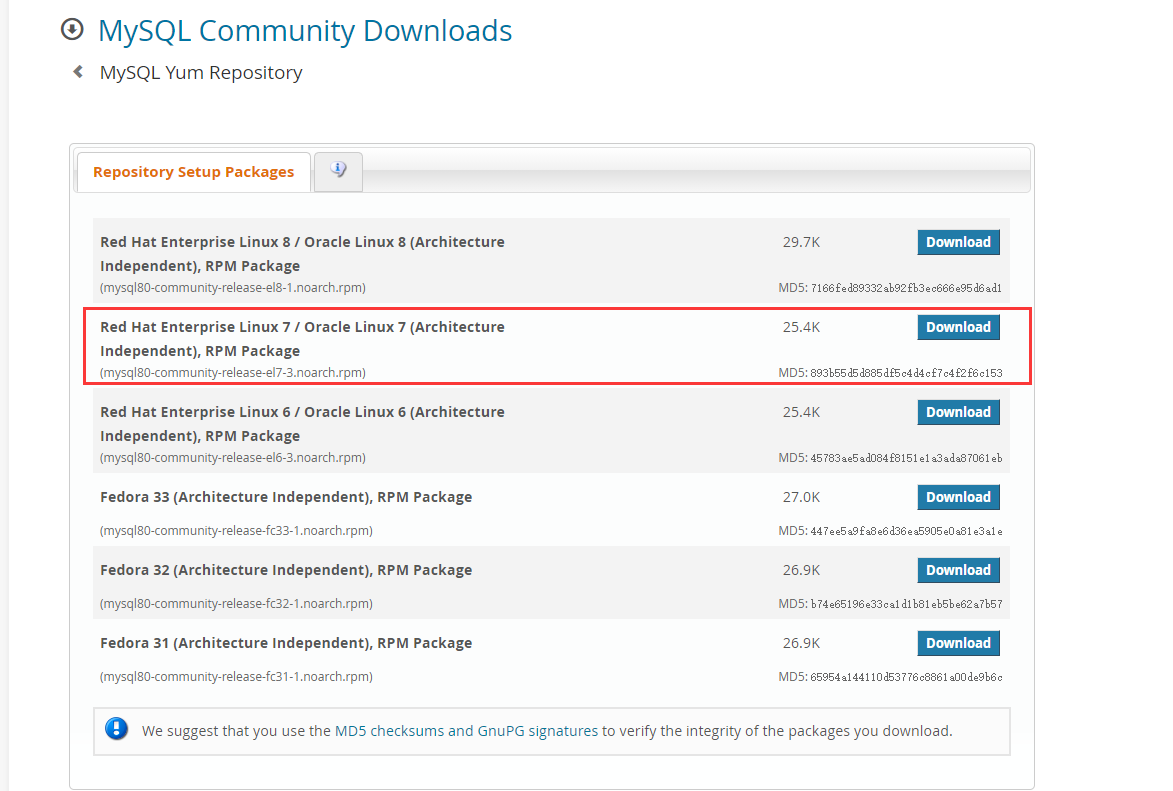Go back to MySQL Yum Repository
The width and height of the screenshot is (1173, 791).
click(x=201, y=73)
